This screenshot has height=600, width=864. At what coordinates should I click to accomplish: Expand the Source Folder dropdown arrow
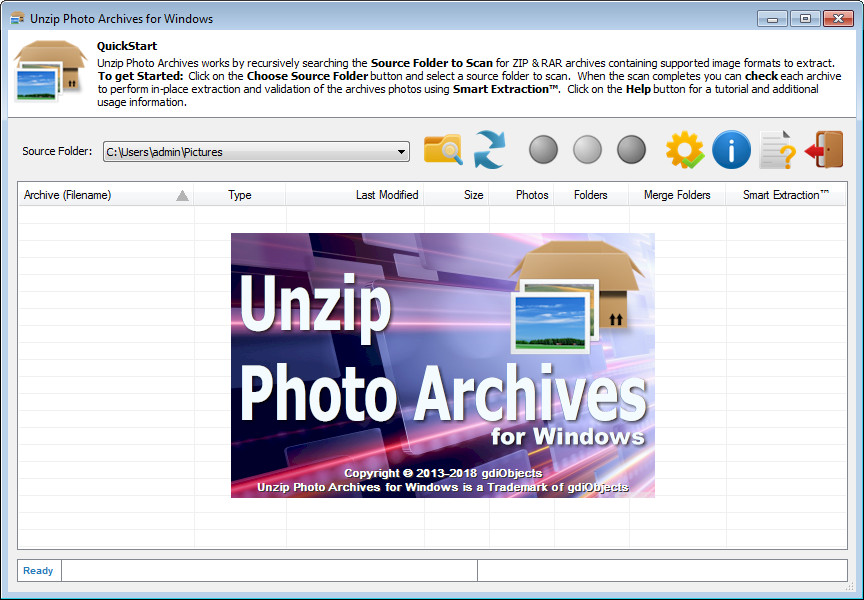tap(402, 152)
